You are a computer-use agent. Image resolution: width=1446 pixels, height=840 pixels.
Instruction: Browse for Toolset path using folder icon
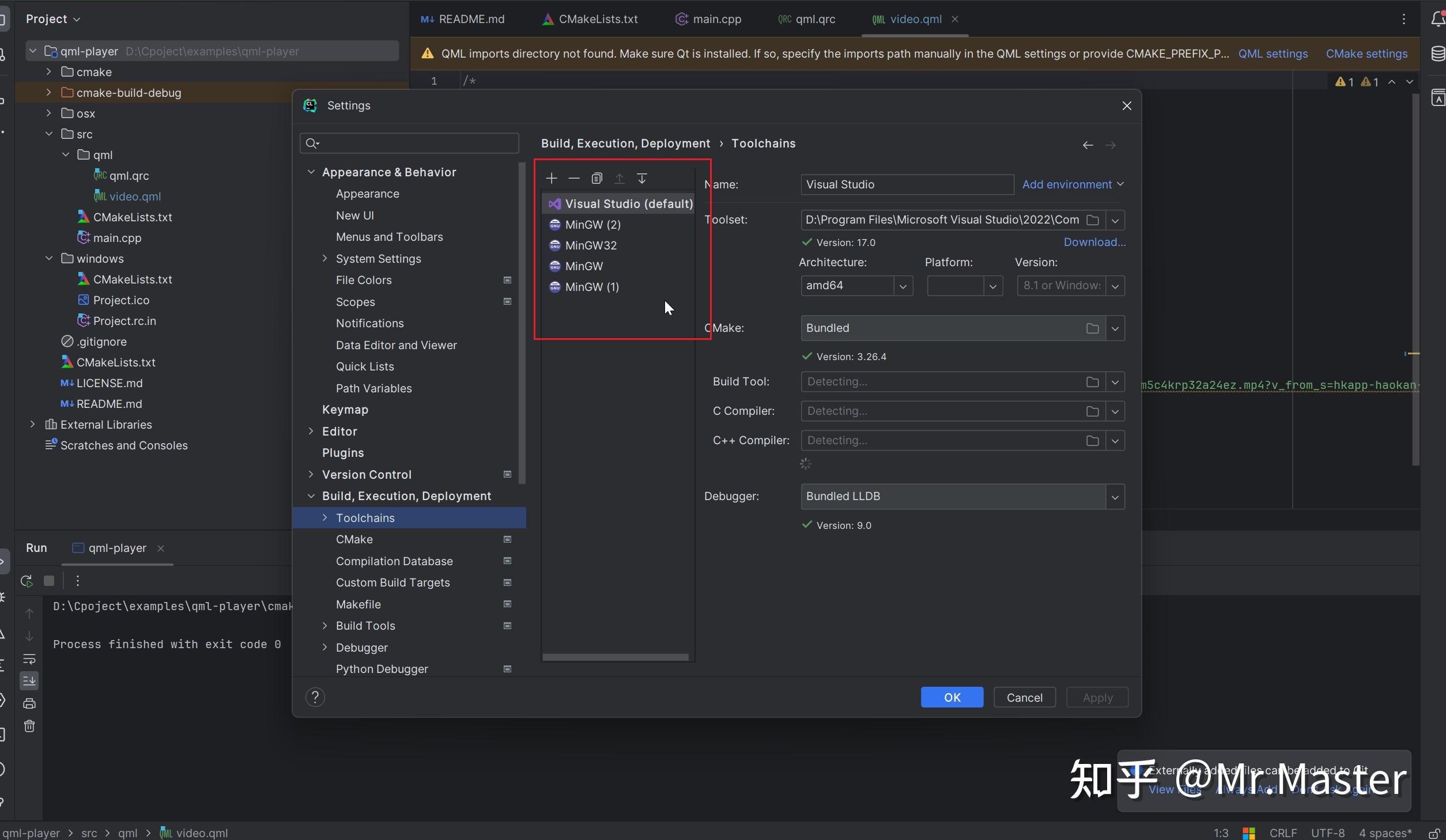point(1092,220)
